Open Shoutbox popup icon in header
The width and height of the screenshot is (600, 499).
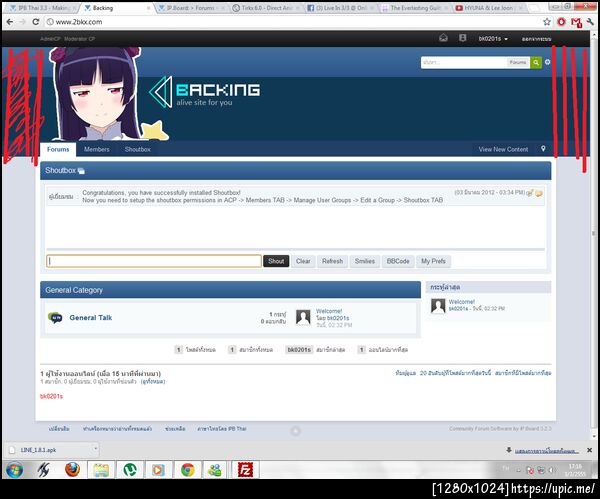click(81, 171)
